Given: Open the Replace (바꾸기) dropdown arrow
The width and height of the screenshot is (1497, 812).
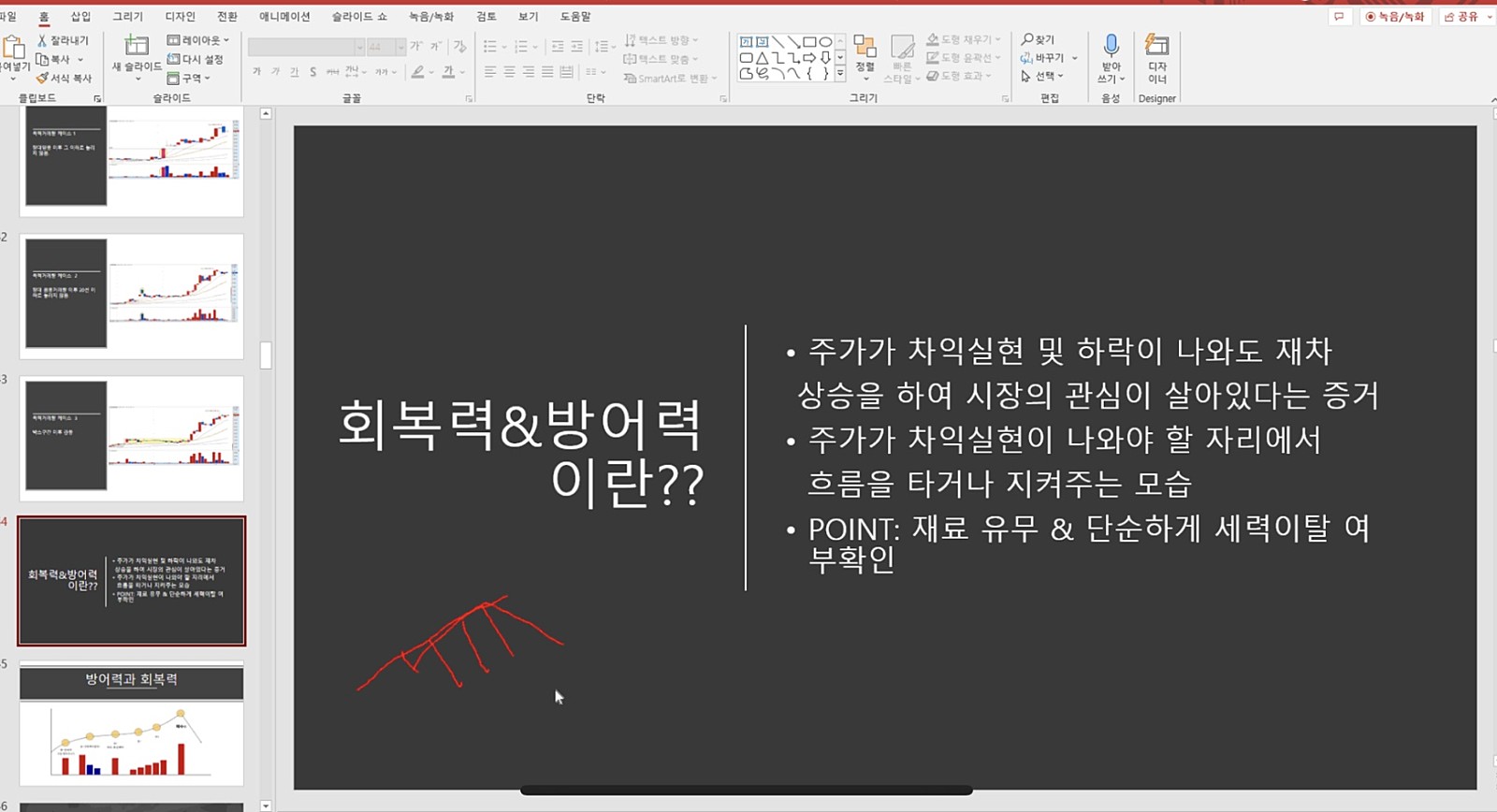Looking at the screenshot, I should [1075, 58].
